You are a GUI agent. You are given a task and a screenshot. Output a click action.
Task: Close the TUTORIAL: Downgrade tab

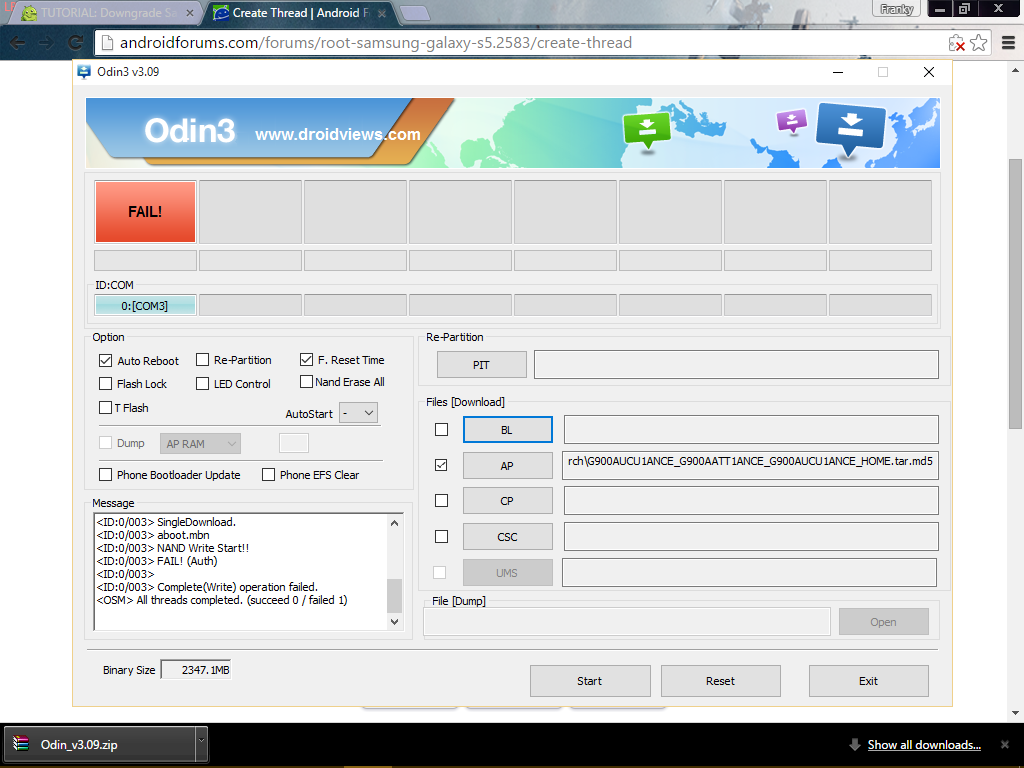pos(189,13)
